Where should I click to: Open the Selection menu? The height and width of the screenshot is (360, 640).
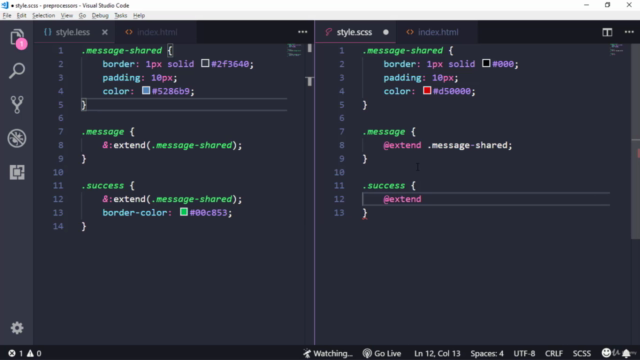(43, 16)
